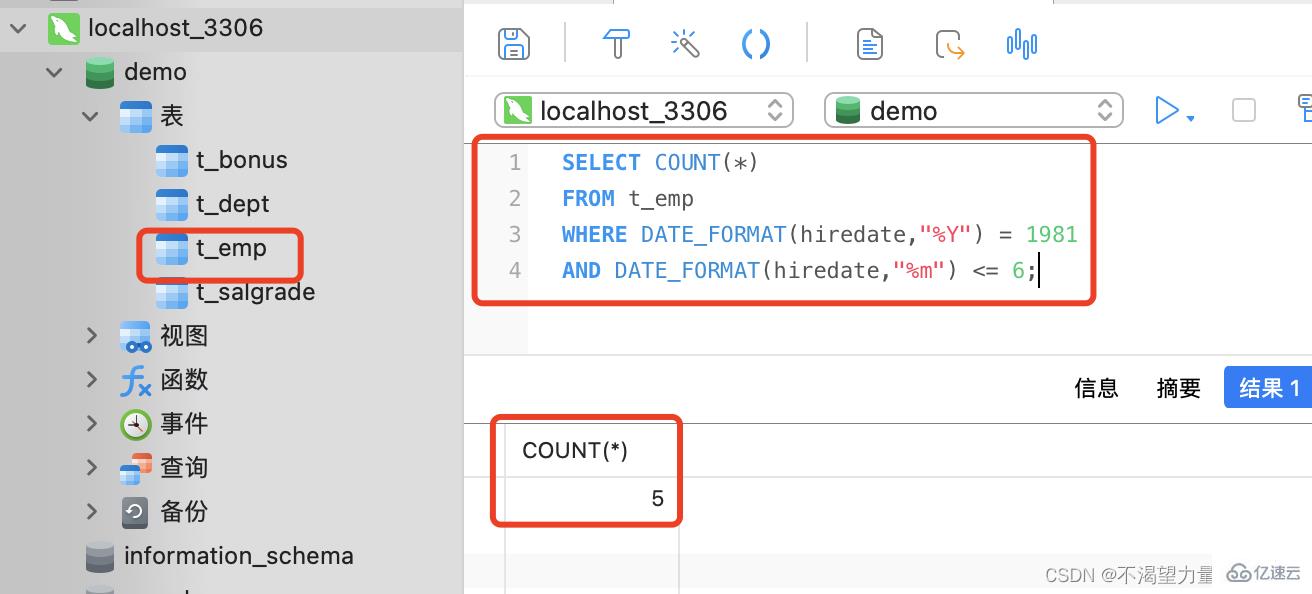Open the localhost_3306 connection dropdown
The image size is (1312, 594).
[x=644, y=110]
